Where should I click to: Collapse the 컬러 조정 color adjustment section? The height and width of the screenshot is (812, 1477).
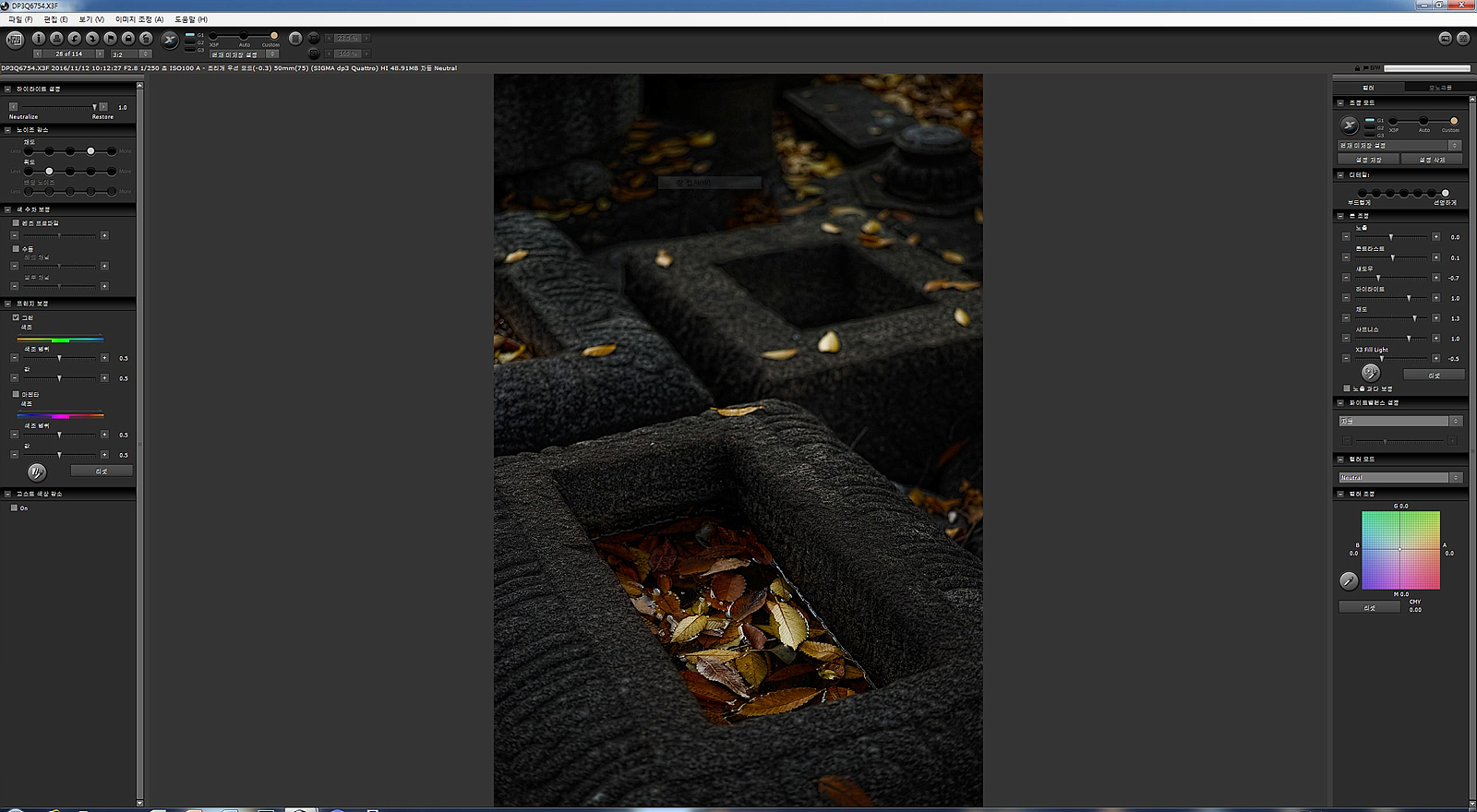[x=1340, y=494]
